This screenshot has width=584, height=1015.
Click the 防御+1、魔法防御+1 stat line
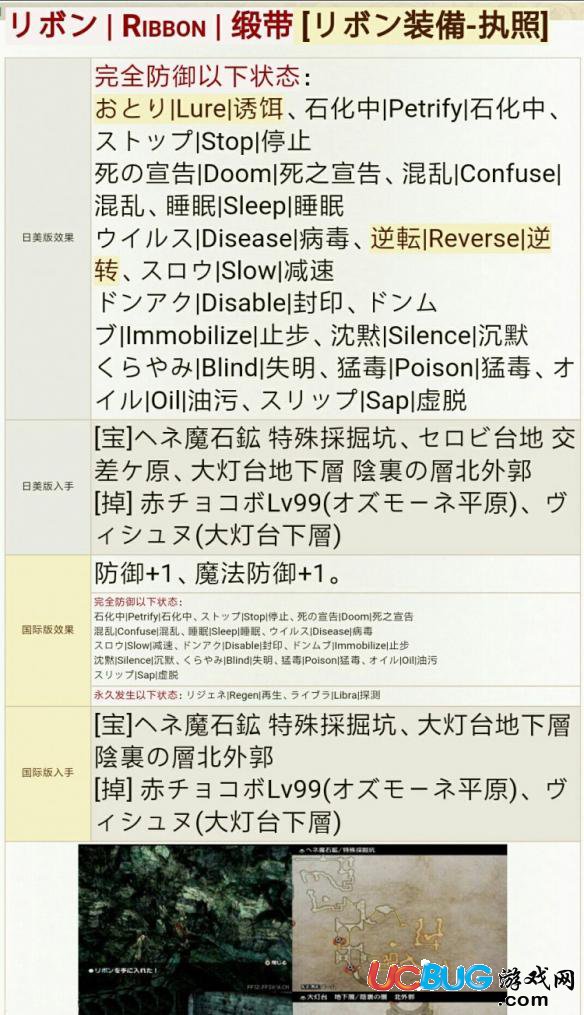pyautogui.click(x=218, y=573)
